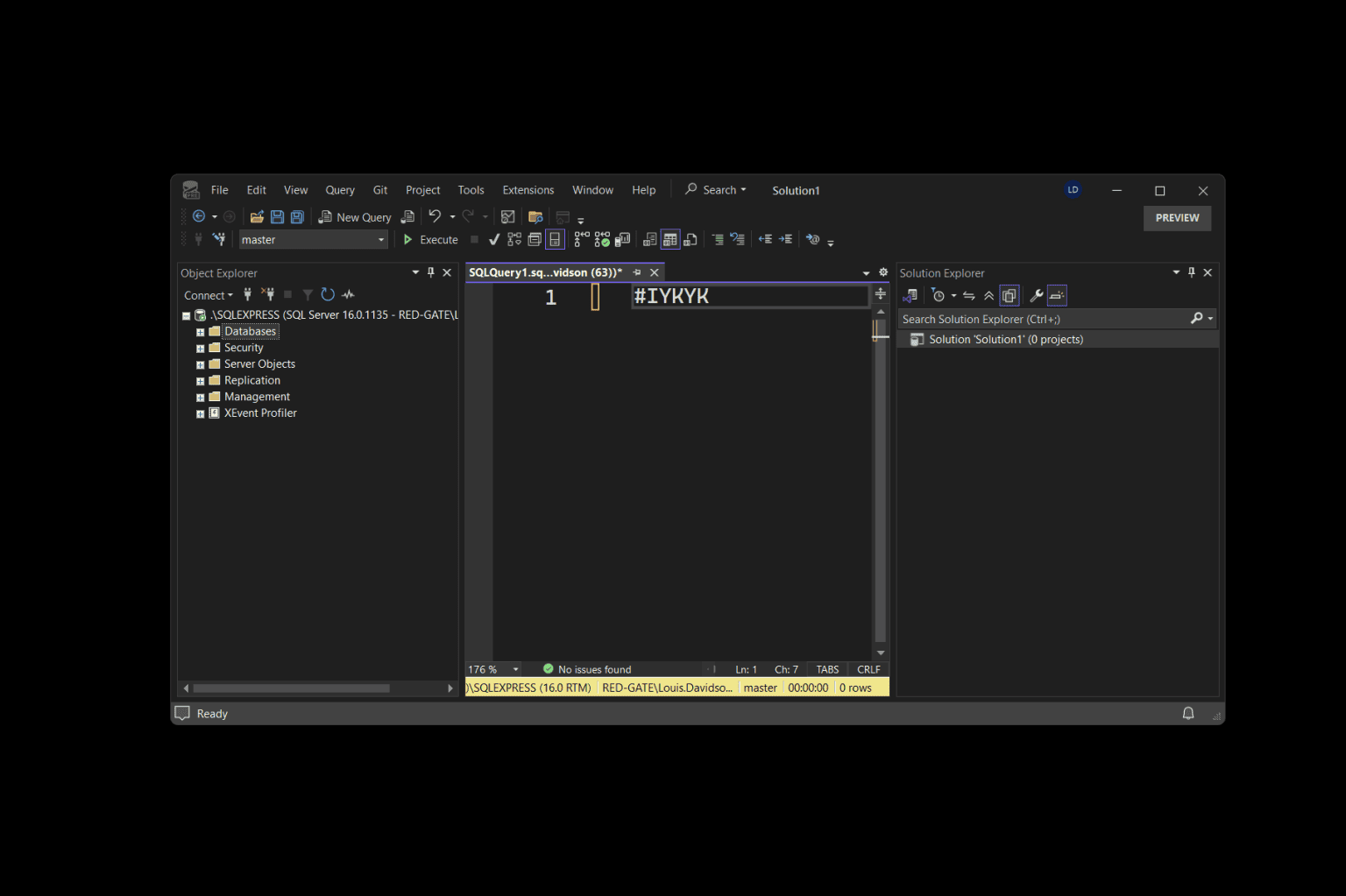Click the Open File toolbar icon
The width and height of the screenshot is (1346, 896).
point(257,217)
